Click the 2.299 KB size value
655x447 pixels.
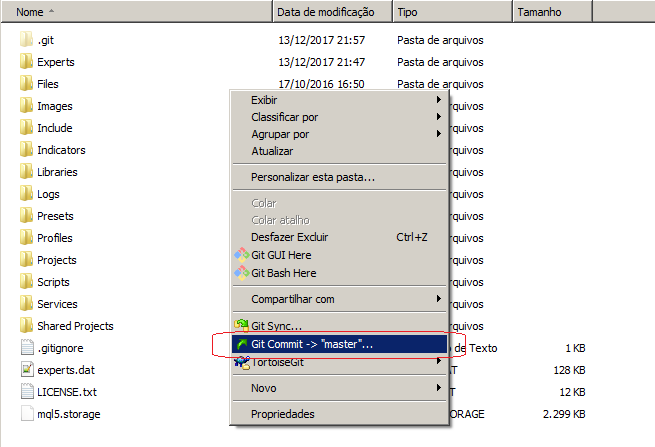[564, 414]
